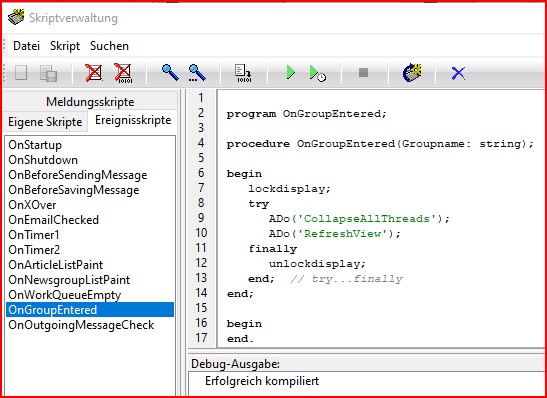The width and height of the screenshot is (547, 398).
Task: Open the Suchen menu
Action: tap(109, 46)
